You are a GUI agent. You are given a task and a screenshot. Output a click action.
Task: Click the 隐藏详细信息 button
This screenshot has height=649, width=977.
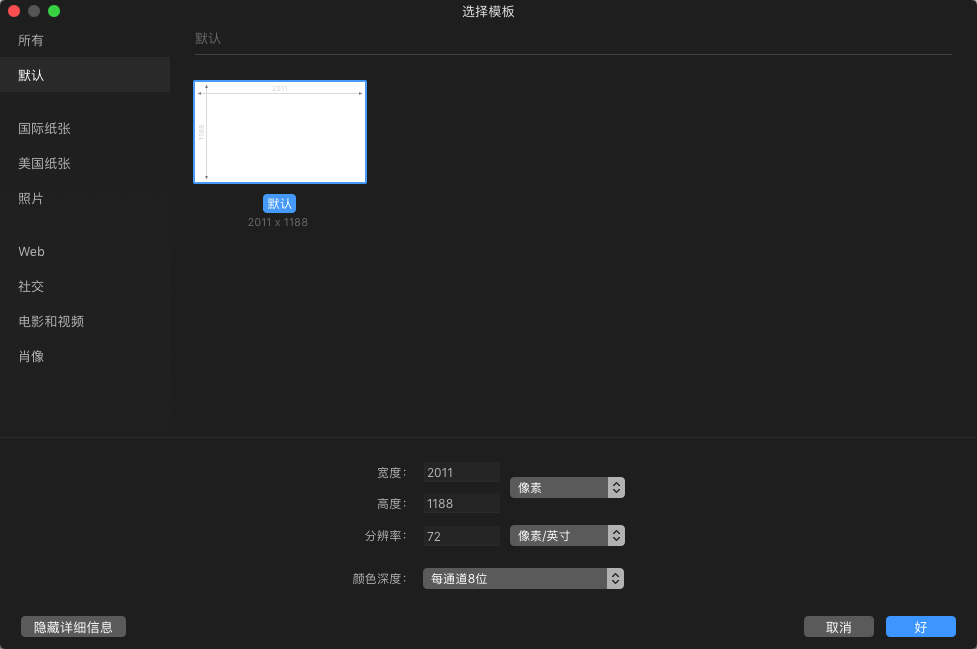pyautogui.click(x=74, y=627)
